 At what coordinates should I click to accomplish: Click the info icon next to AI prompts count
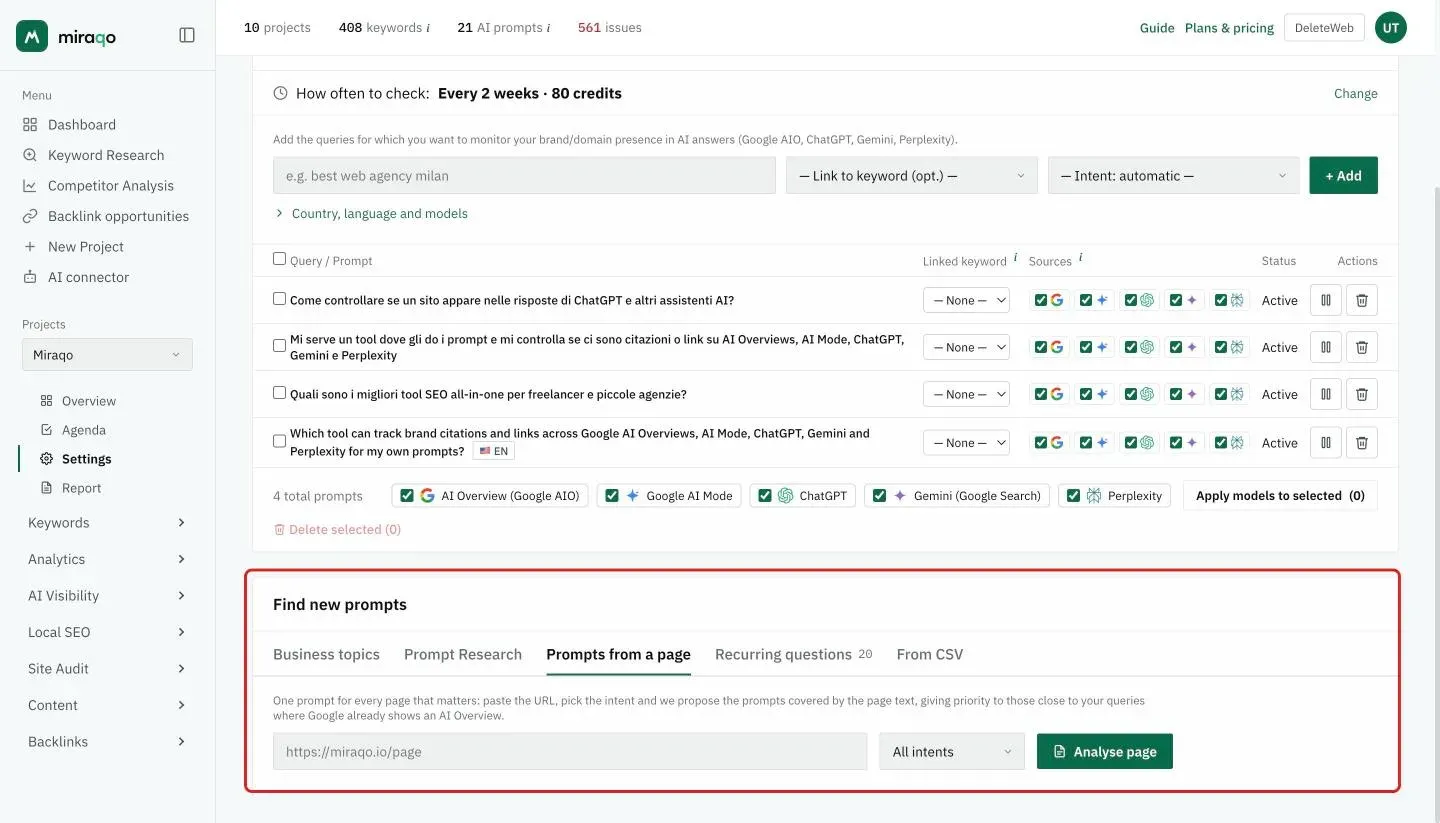pyautogui.click(x=548, y=28)
